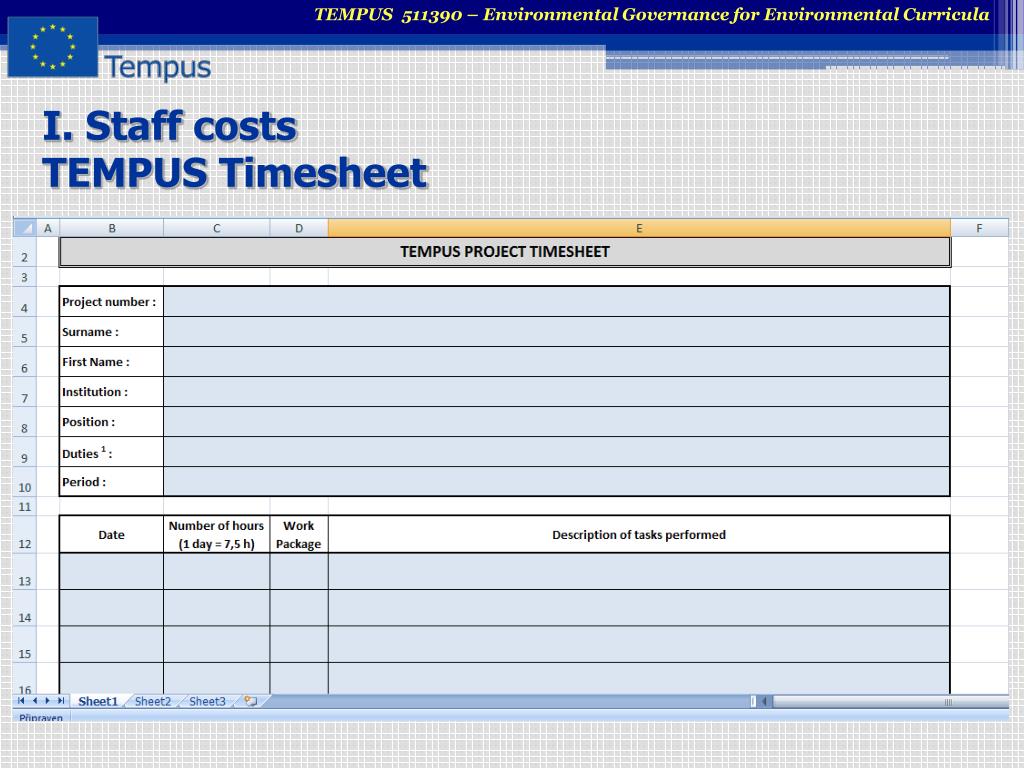Image resolution: width=1024 pixels, height=768 pixels.
Task: Jump to the last sheet with the navigation arrow
Action: pyautogui.click(x=61, y=701)
